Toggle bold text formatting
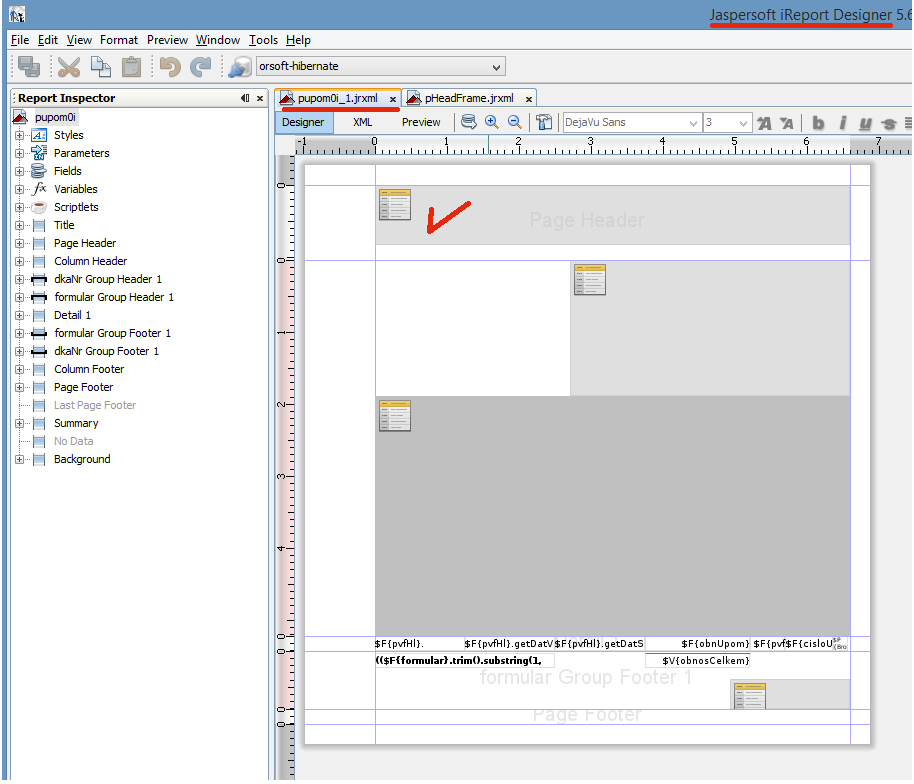 coord(818,123)
